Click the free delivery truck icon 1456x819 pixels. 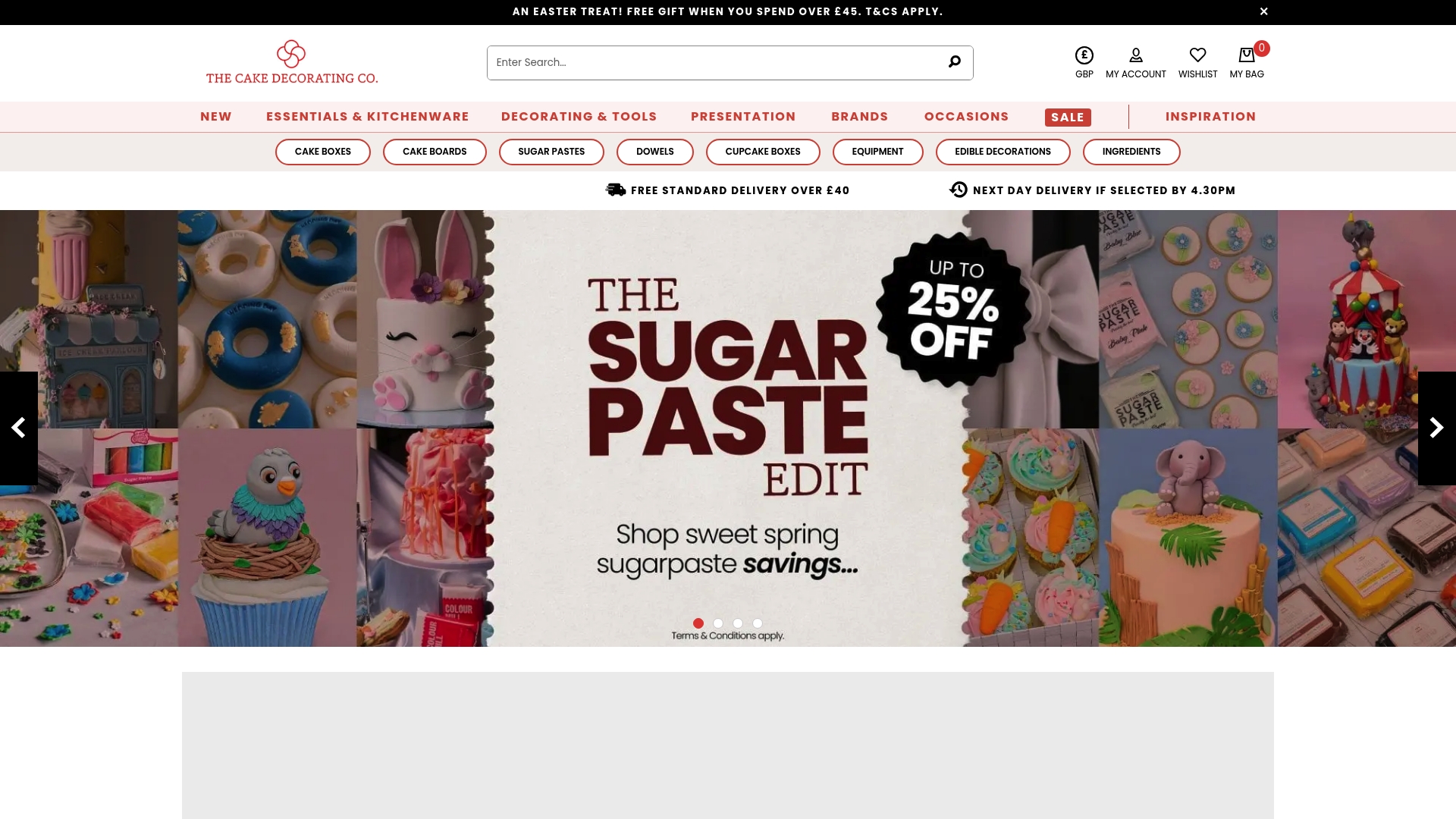615,190
